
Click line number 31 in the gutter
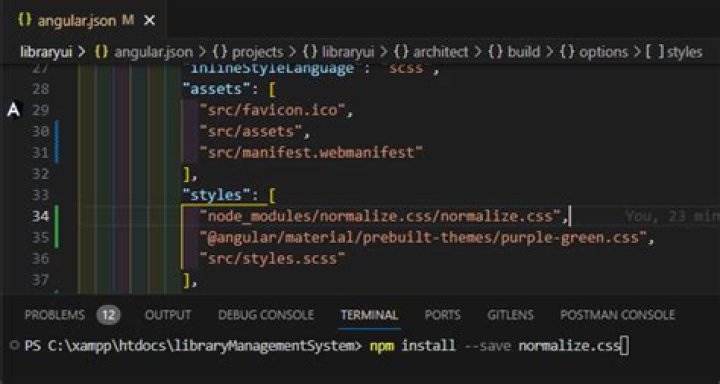pyautogui.click(x=41, y=152)
